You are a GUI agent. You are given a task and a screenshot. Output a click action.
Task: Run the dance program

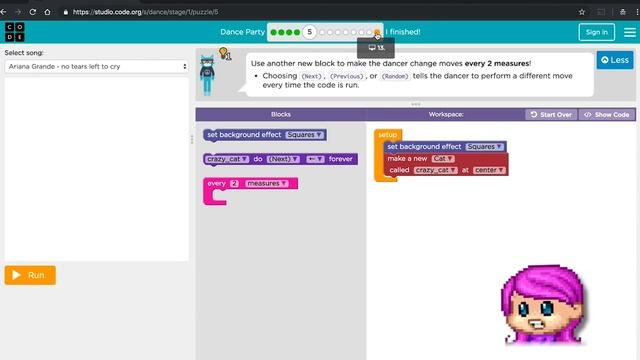tap(30, 275)
